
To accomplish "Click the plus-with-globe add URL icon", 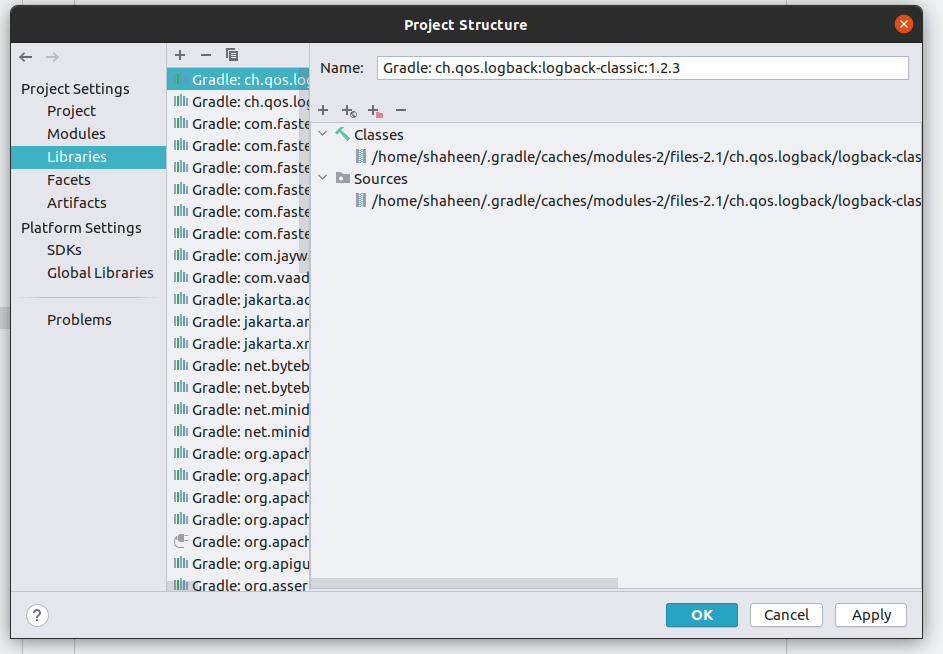I will (x=349, y=111).
